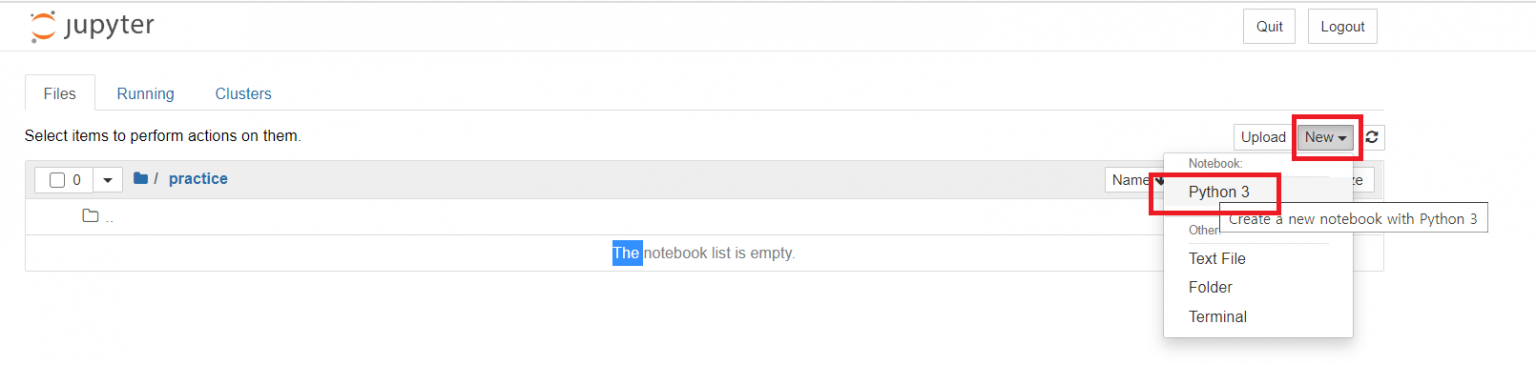Click the Jupyter logo

(91, 27)
